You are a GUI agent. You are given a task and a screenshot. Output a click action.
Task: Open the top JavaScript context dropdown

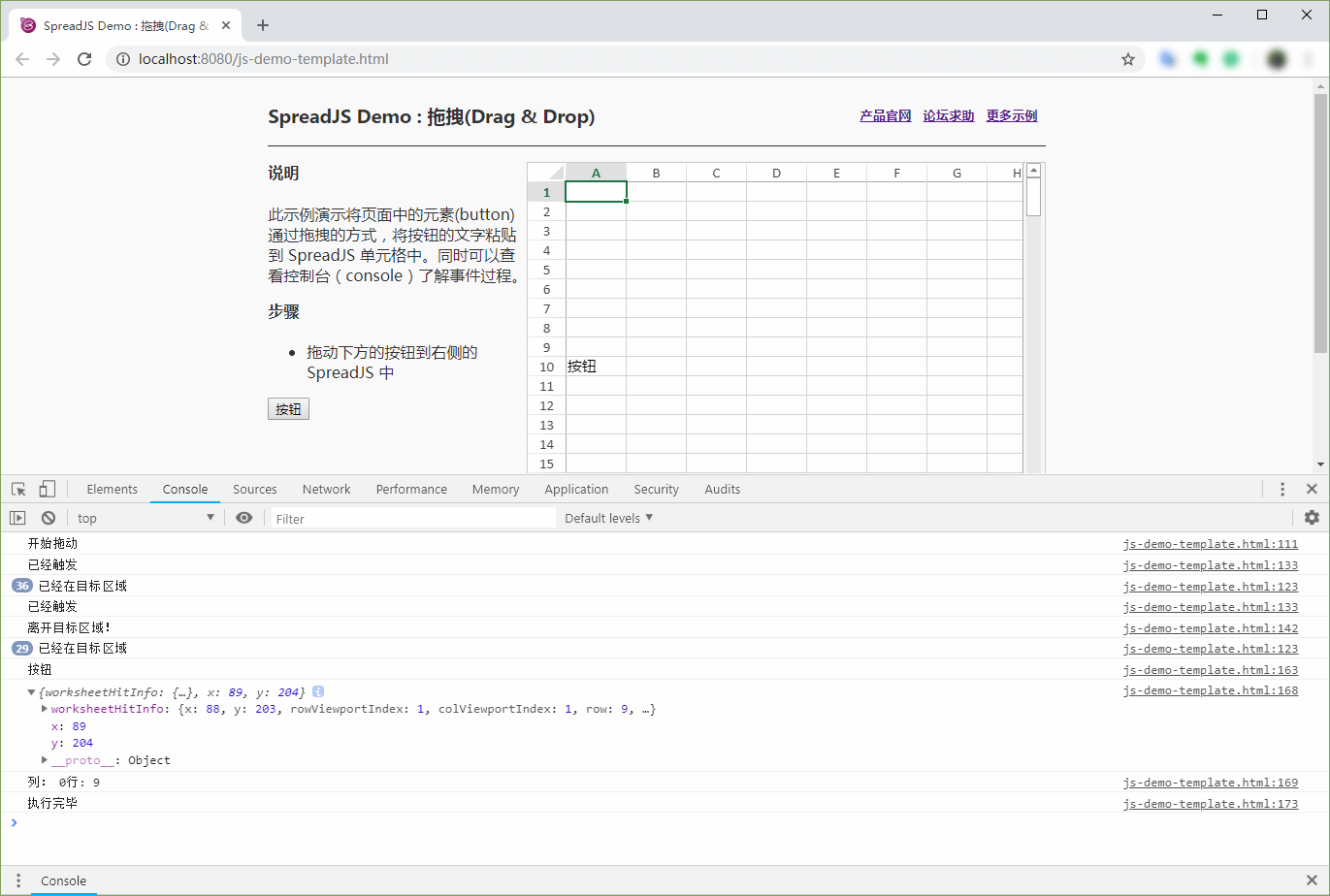click(x=146, y=518)
